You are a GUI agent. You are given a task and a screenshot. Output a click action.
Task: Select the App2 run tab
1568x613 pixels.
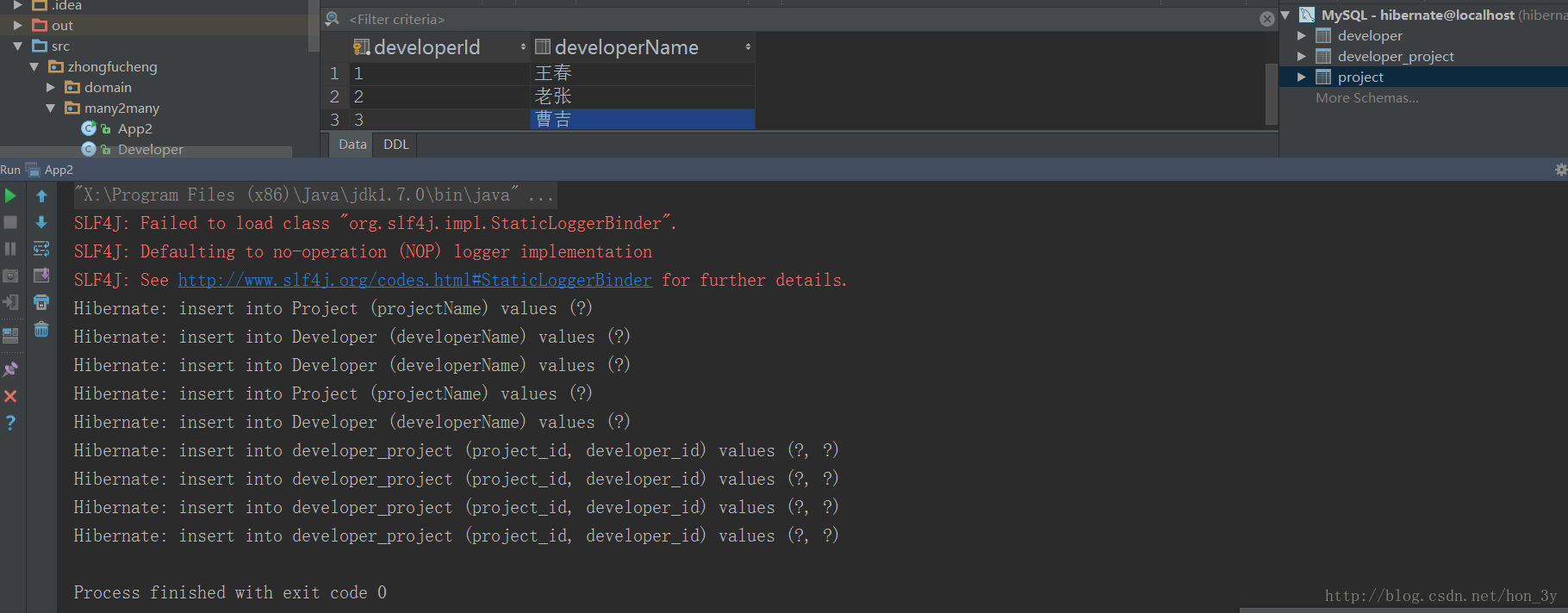pyautogui.click(x=50, y=170)
